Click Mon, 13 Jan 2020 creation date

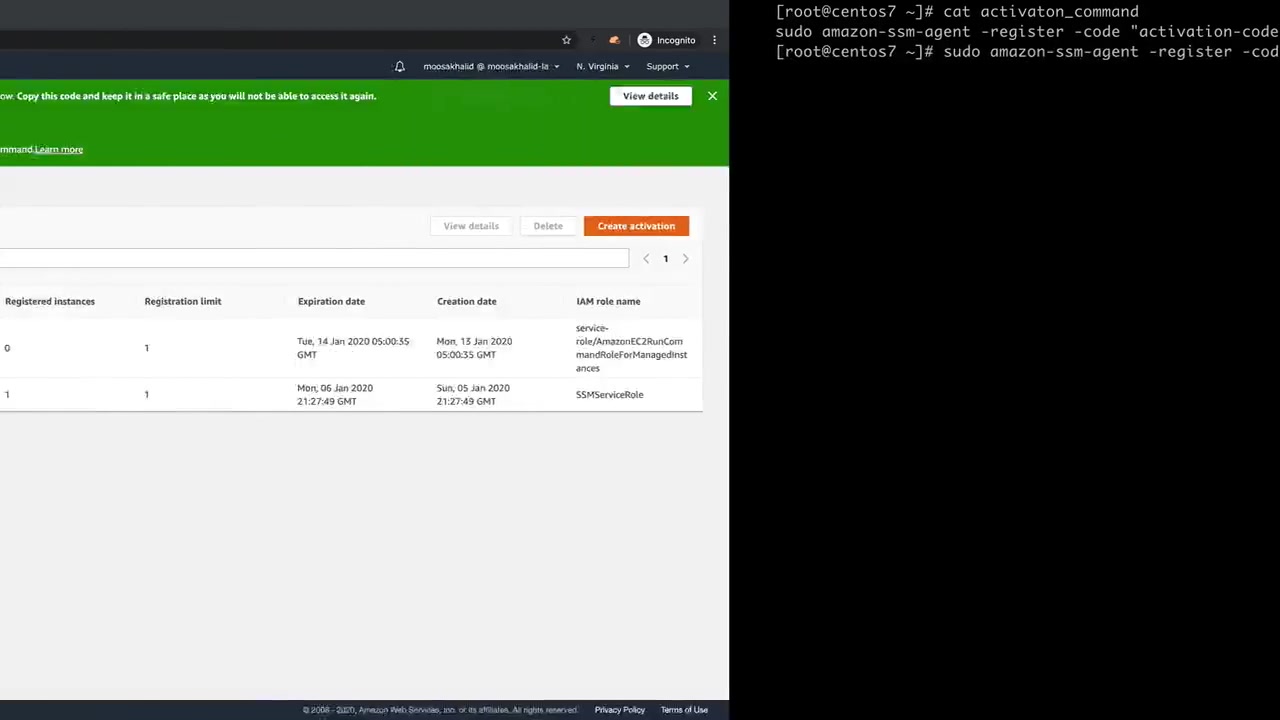tap(474, 348)
